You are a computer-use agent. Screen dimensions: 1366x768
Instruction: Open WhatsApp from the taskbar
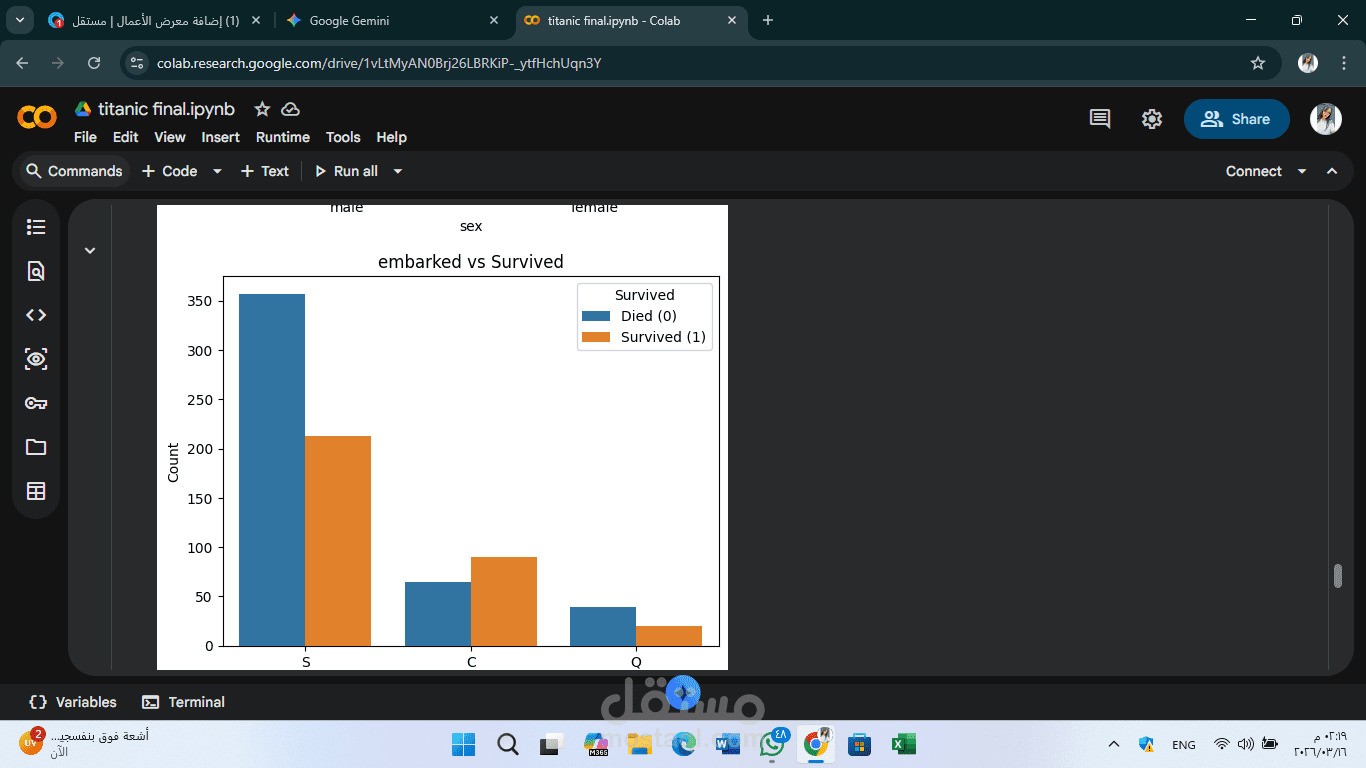click(x=772, y=744)
